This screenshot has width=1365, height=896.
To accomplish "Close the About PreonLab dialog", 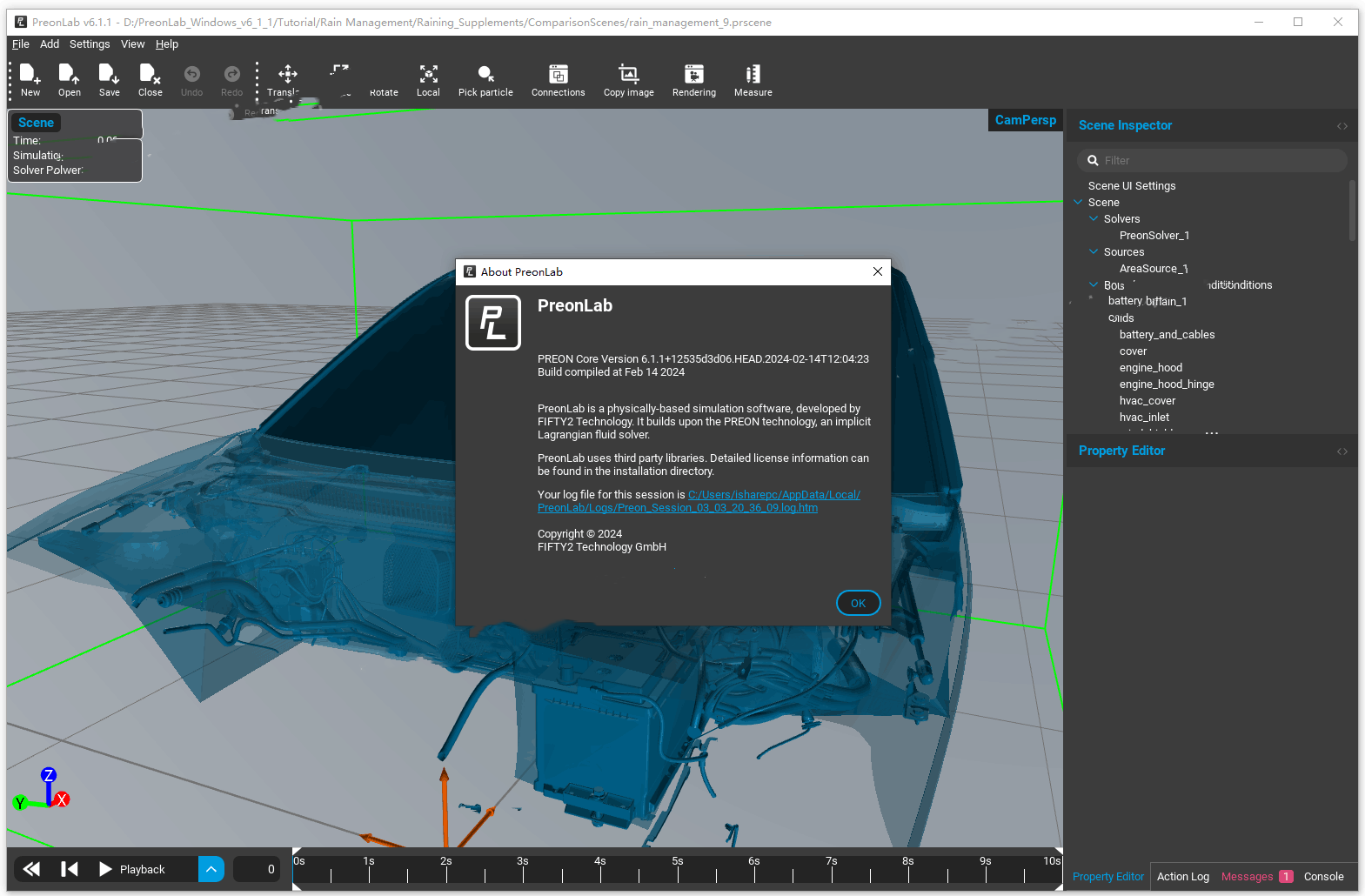I will coord(878,271).
